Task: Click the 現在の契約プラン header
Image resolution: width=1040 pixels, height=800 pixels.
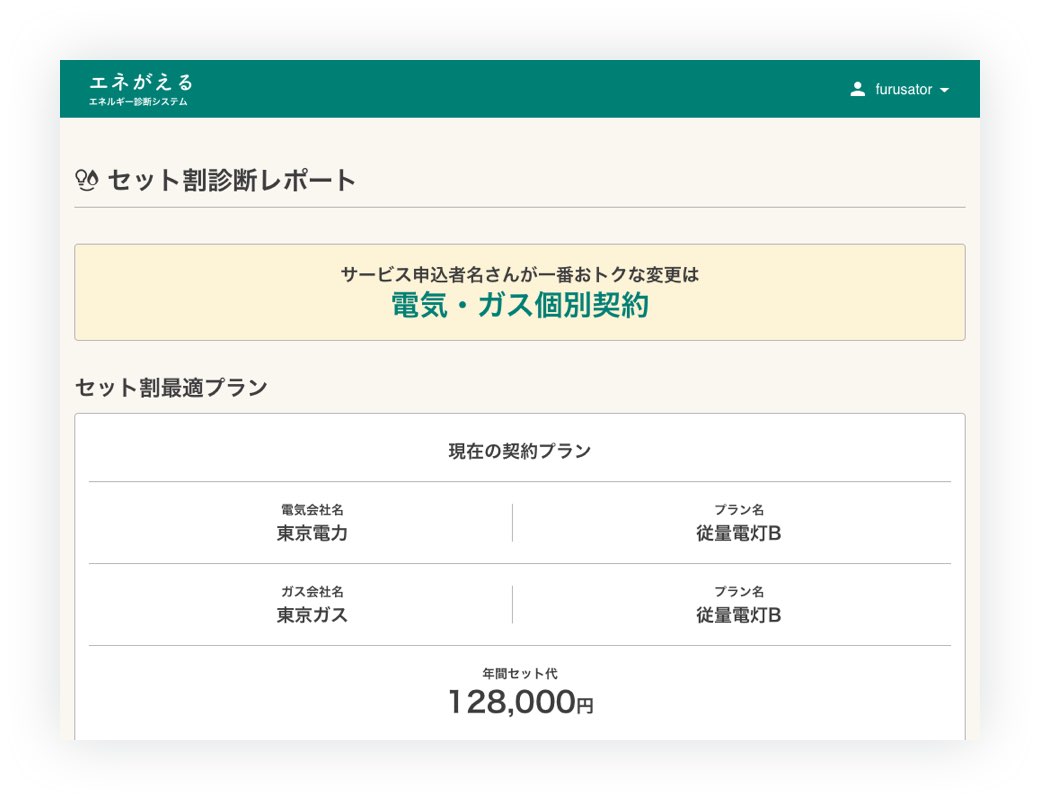Action: (520, 451)
